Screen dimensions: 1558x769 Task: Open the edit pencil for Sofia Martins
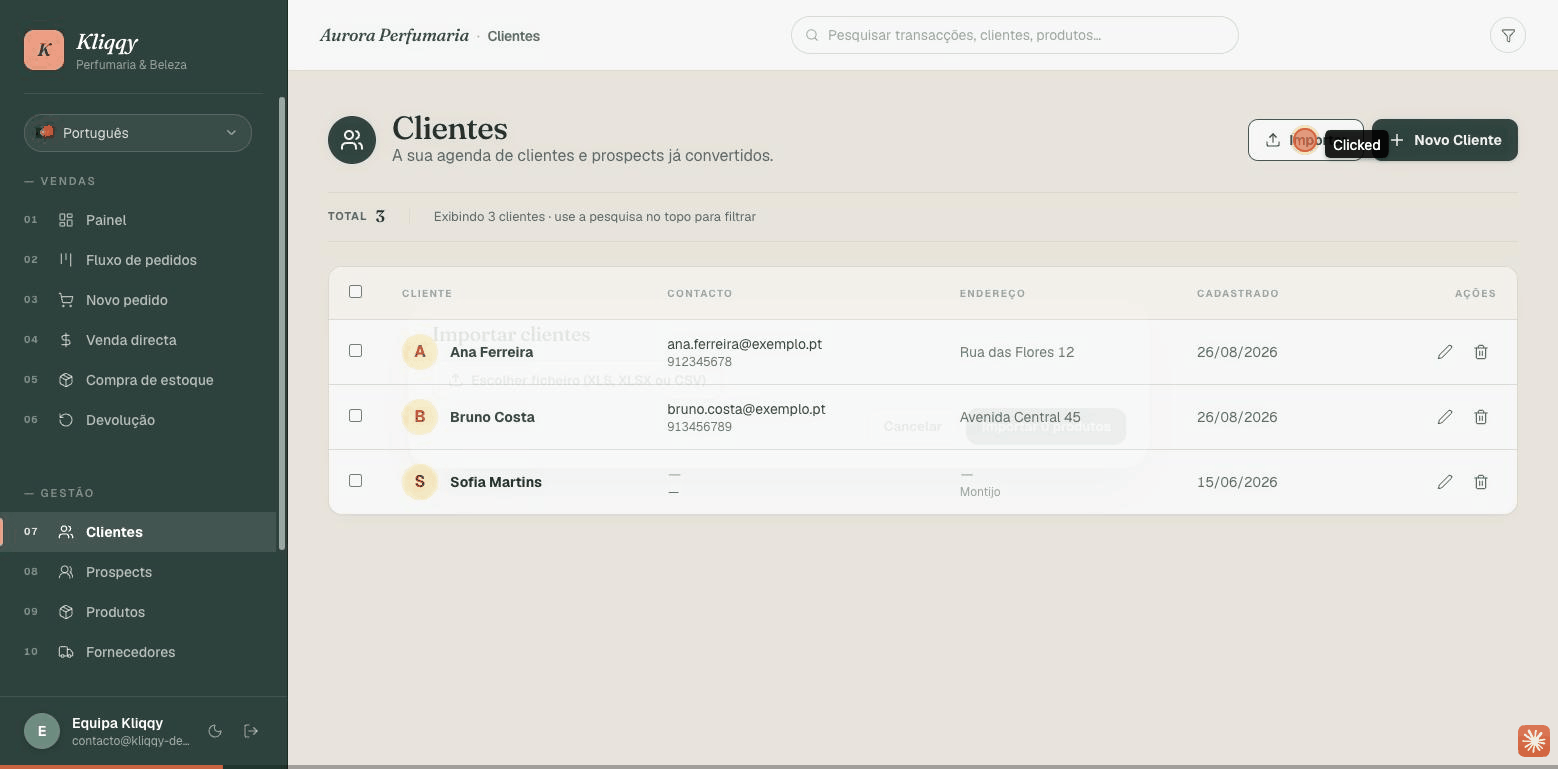1445,482
